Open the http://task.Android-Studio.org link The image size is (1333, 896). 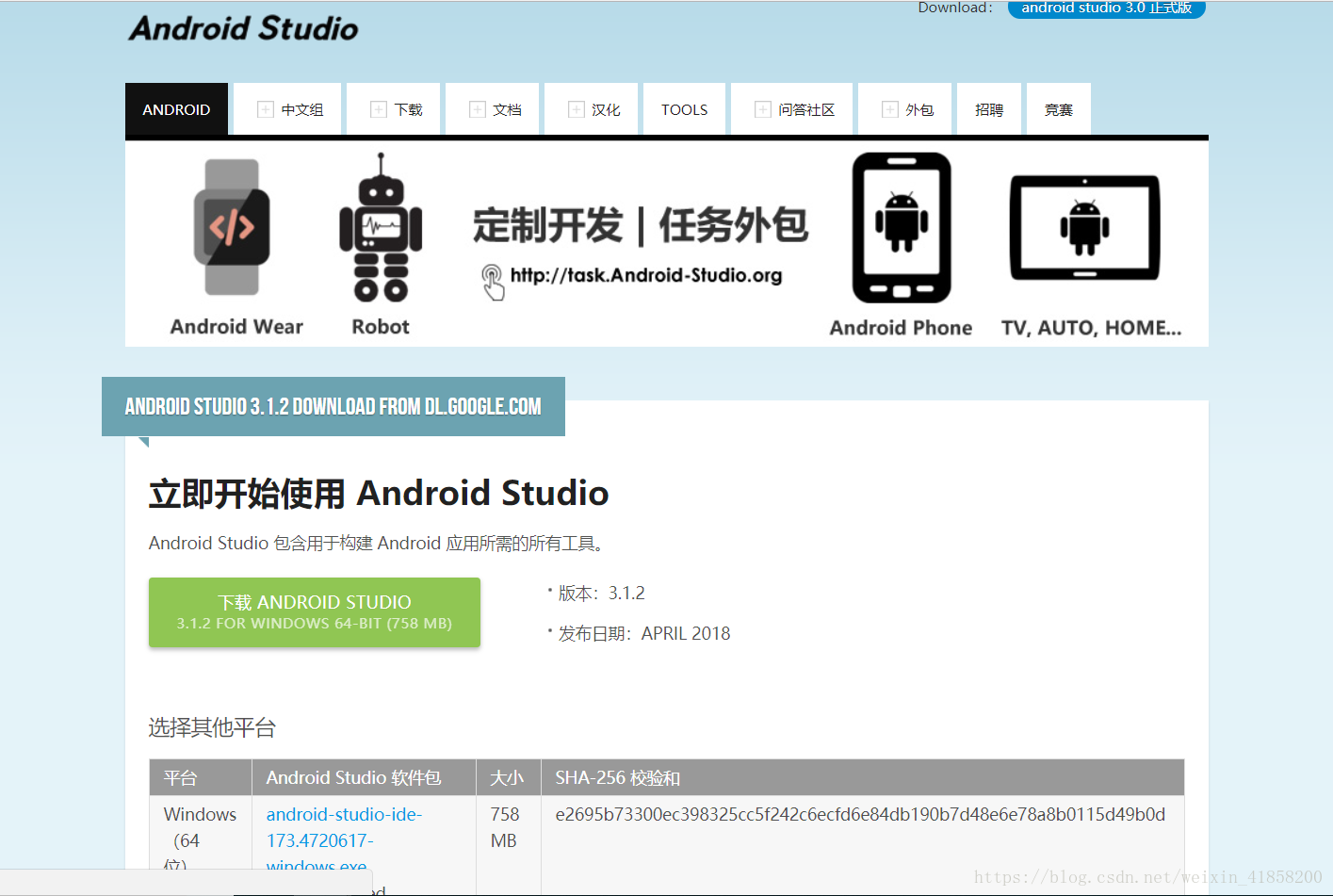[646, 275]
